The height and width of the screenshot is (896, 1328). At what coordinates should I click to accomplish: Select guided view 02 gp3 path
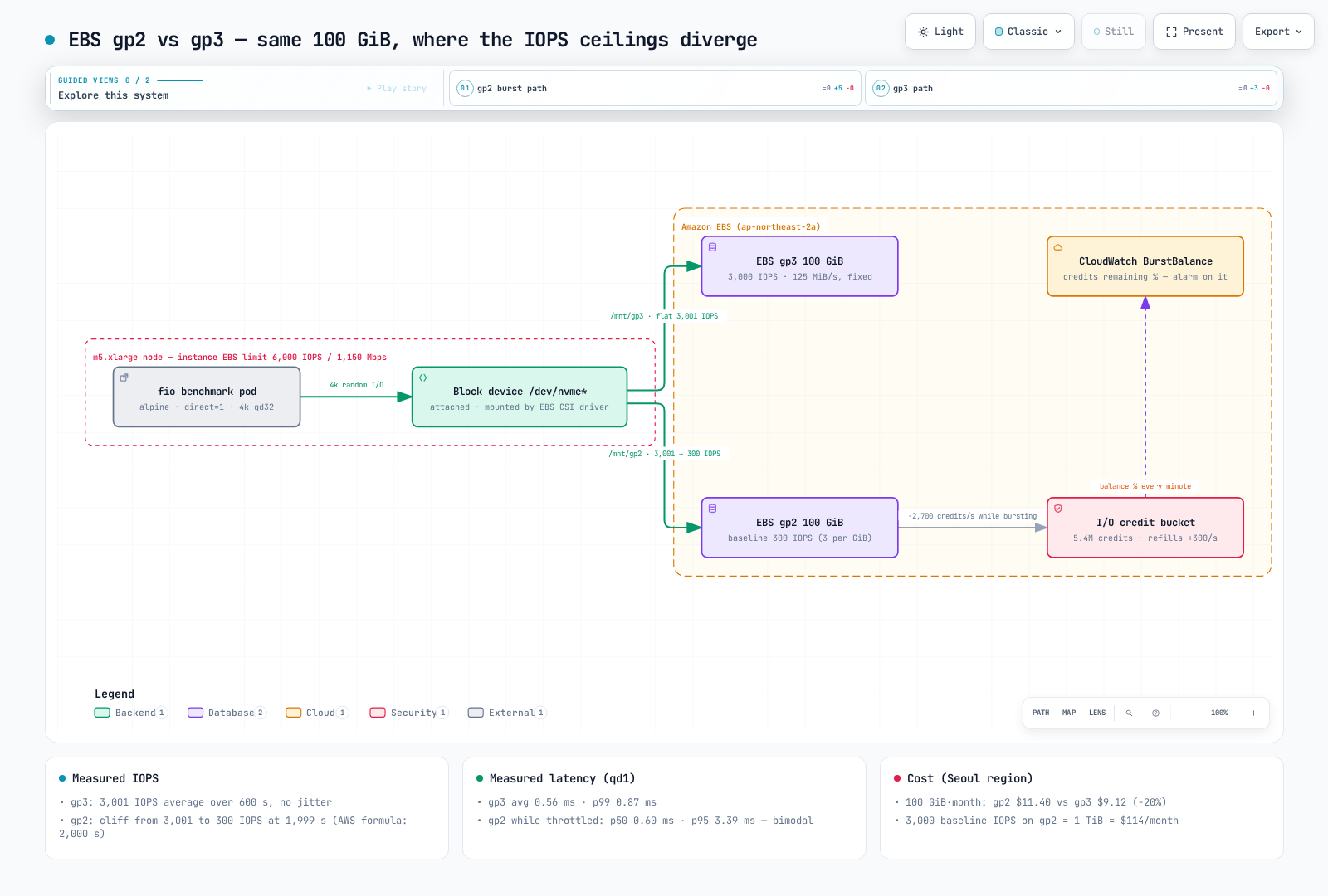(x=1071, y=88)
